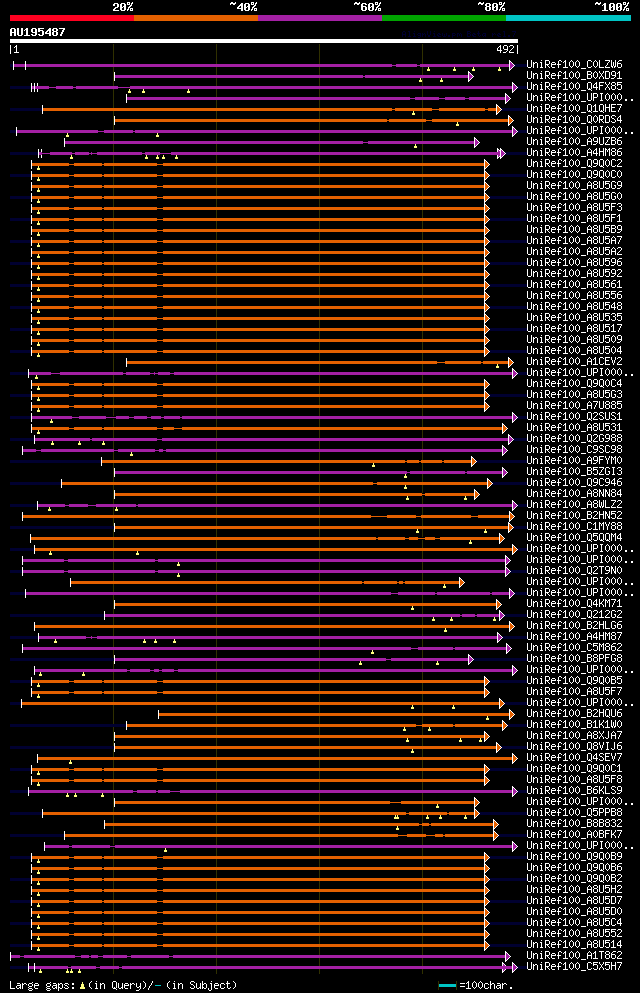Screen dimensions: 640x993
Task: Choose the UniRef100_Q0RDS4 entry
Action: (x=574, y=119)
